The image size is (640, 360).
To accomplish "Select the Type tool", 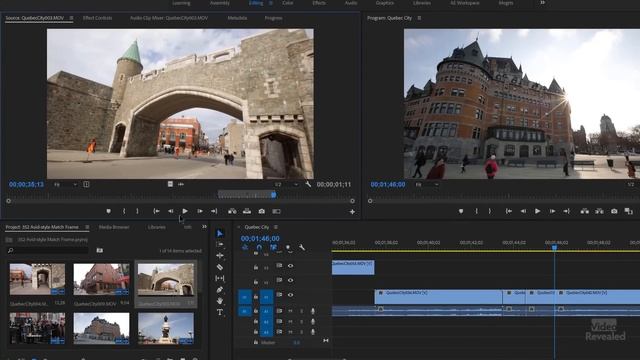I will coord(220,312).
